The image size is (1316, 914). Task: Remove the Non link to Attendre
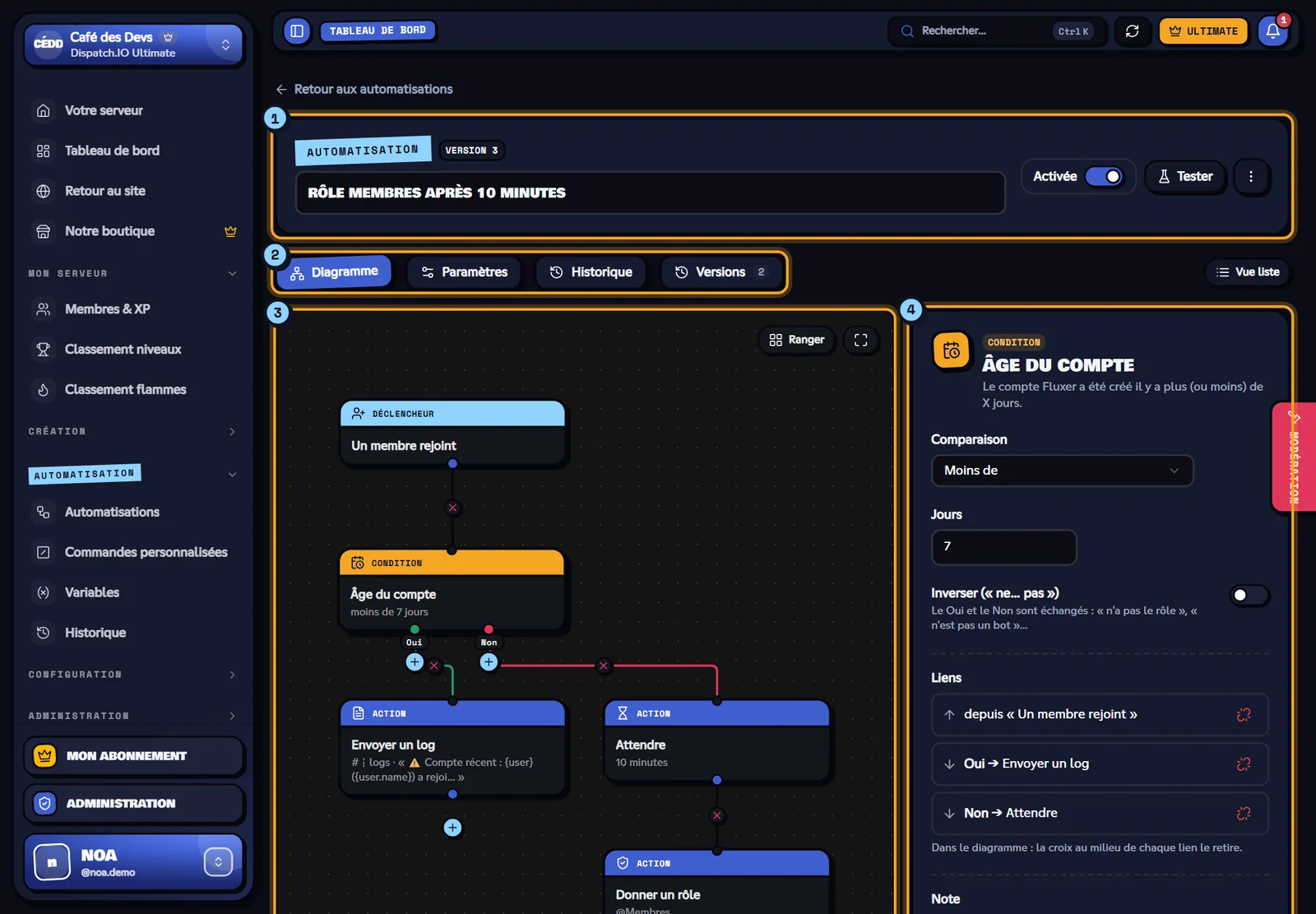coord(604,666)
